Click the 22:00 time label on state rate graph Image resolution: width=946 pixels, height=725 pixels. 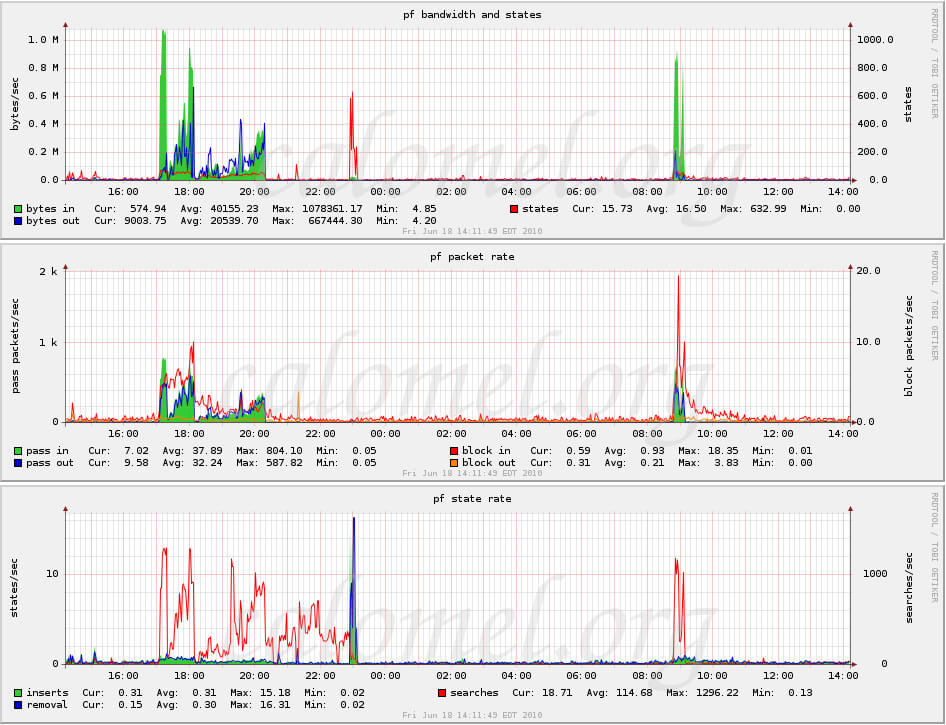[320, 676]
